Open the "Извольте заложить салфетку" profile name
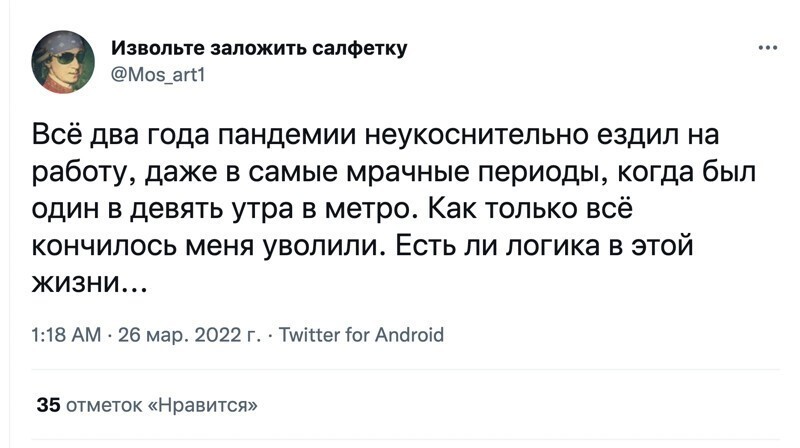This screenshot has height=448, width=800. point(259,49)
